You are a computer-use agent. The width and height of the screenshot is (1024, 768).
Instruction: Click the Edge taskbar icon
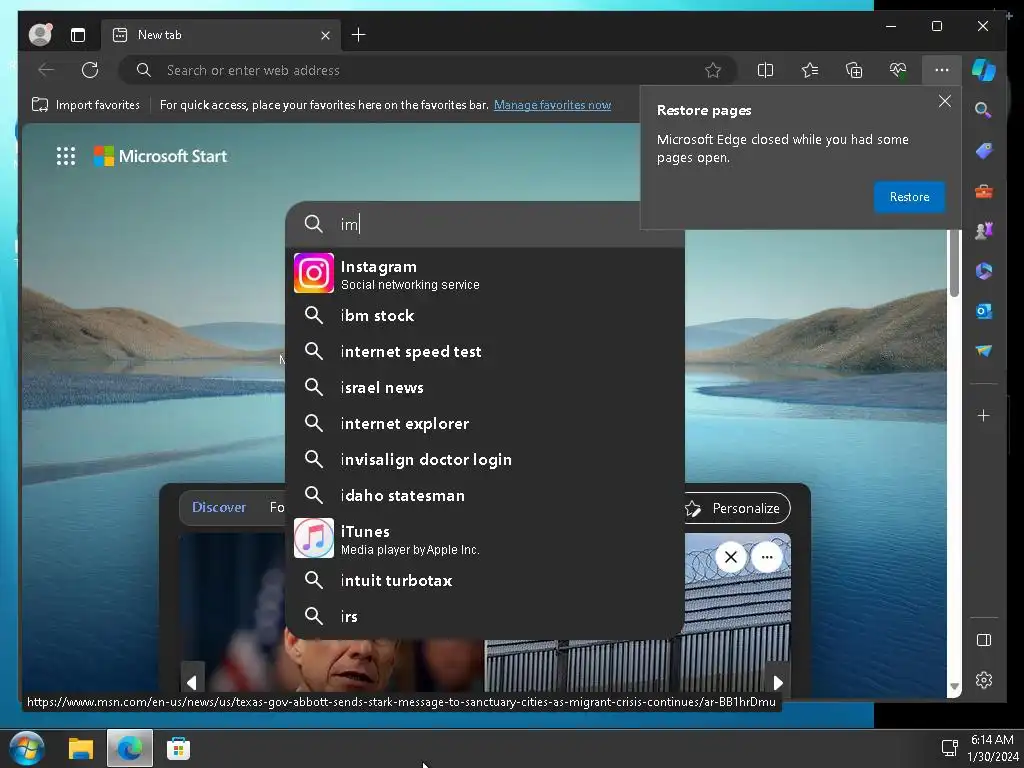pyautogui.click(x=130, y=748)
